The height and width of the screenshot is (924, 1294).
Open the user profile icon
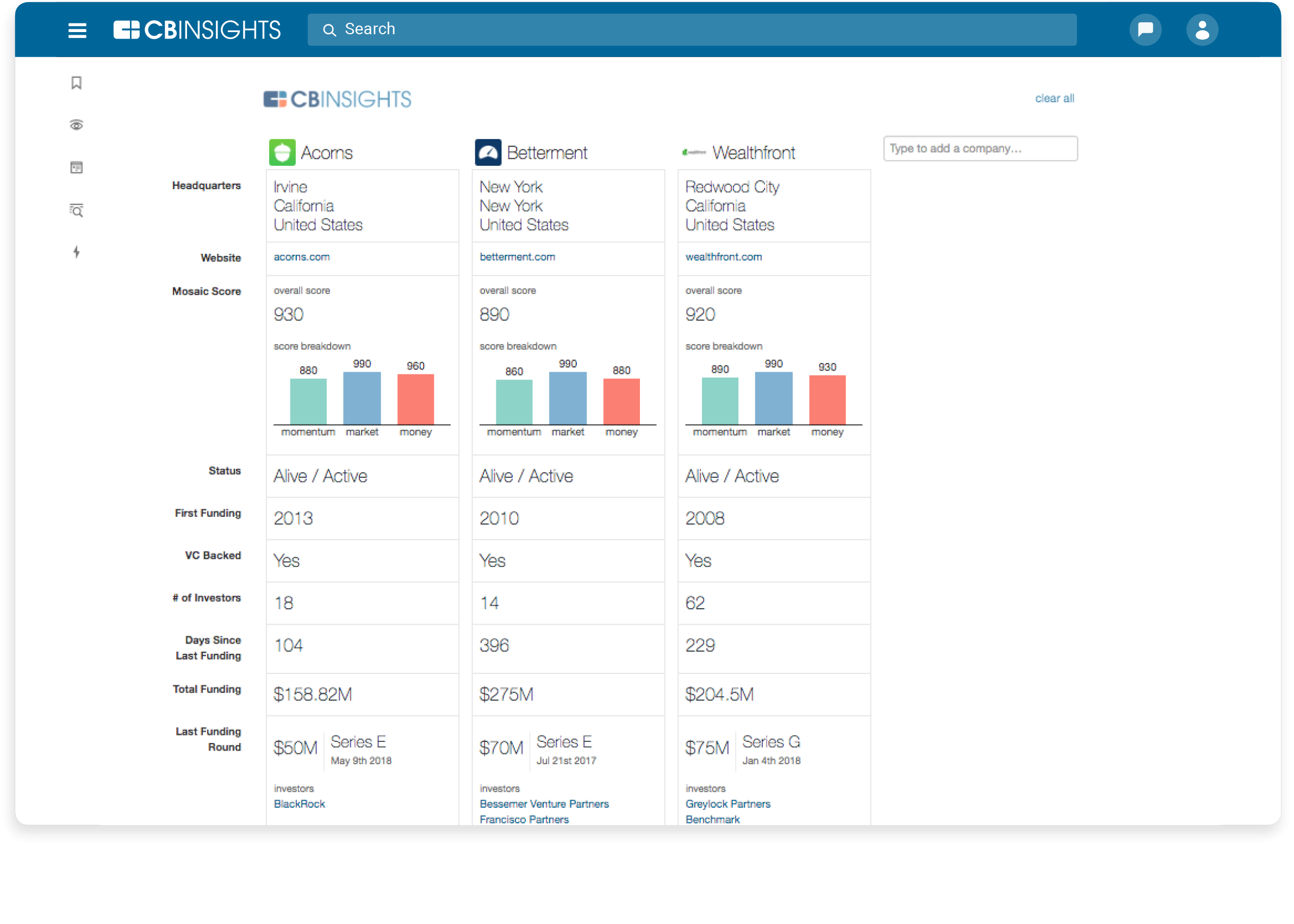pos(1201,30)
